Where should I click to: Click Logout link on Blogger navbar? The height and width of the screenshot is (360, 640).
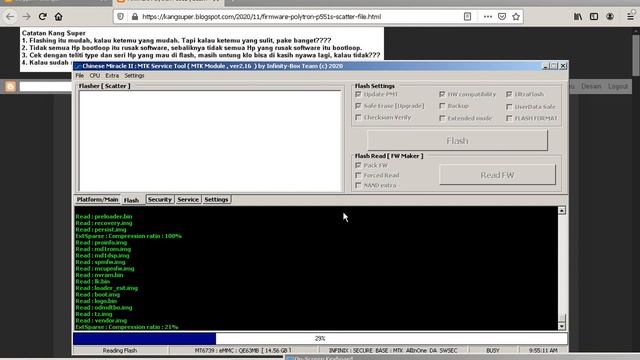tap(618, 86)
